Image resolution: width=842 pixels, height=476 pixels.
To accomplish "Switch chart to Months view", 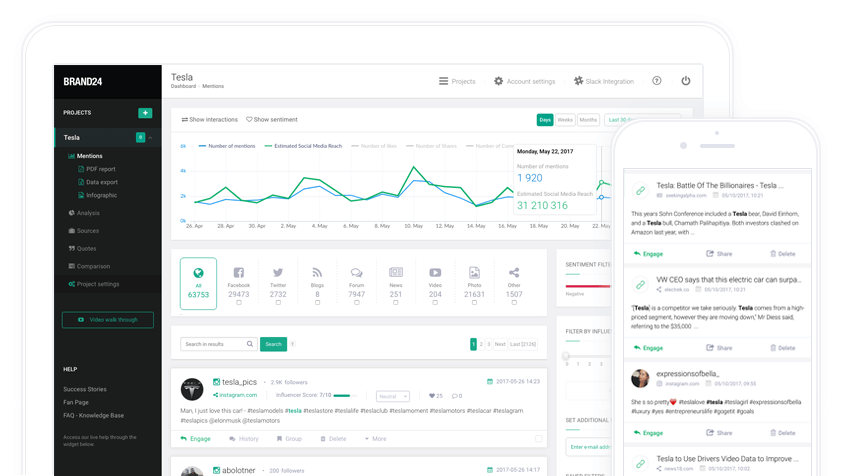I will click(x=588, y=120).
